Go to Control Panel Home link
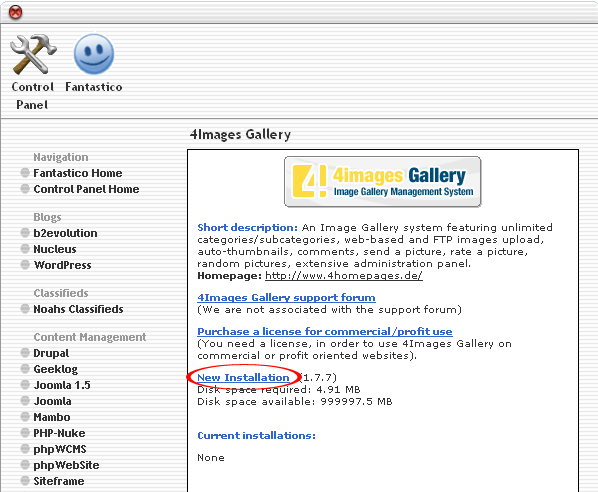 [86, 189]
